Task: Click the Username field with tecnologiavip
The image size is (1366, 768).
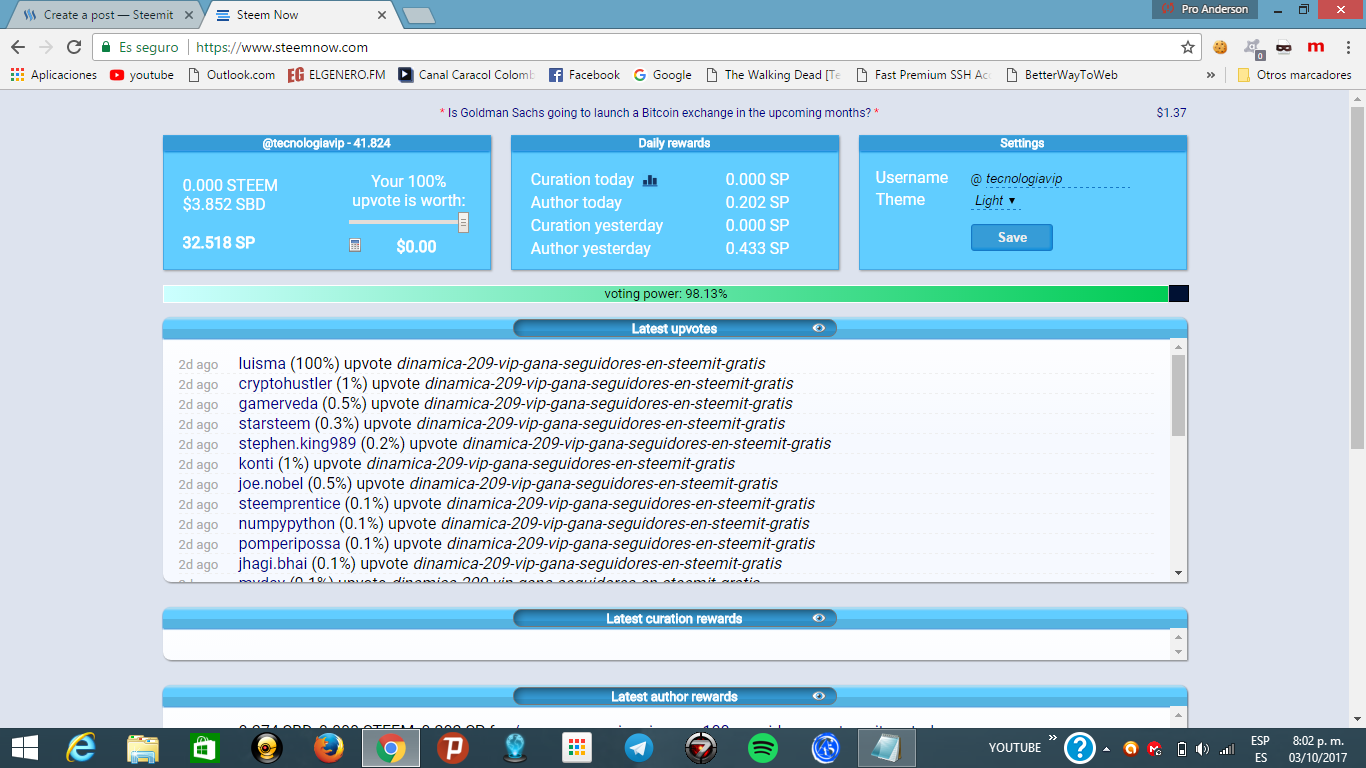Action: [x=1057, y=180]
